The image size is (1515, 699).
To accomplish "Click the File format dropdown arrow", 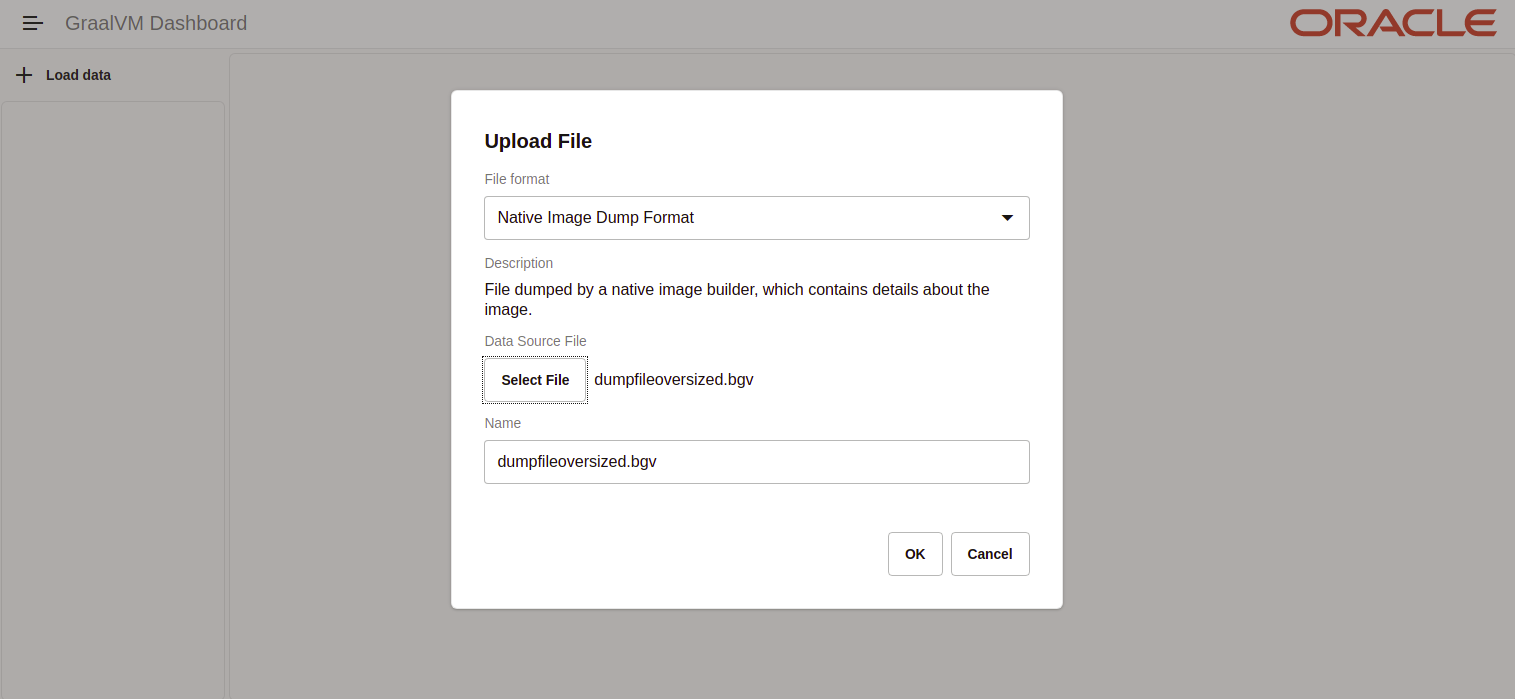I will point(1007,218).
